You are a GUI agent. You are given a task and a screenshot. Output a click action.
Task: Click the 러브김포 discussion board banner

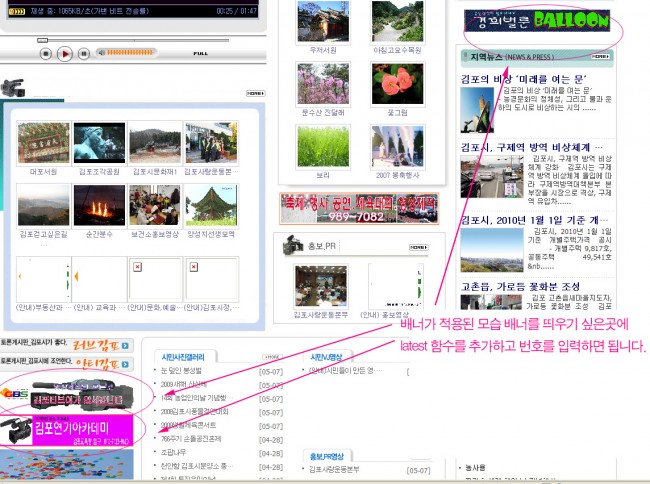pos(66,345)
